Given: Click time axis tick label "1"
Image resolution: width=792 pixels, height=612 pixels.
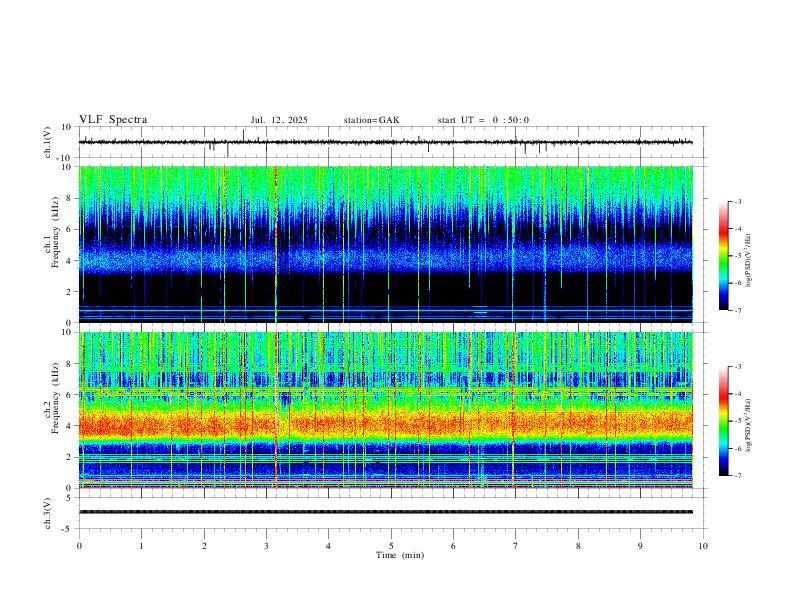Looking at the screenshot, I should (141, 546).
